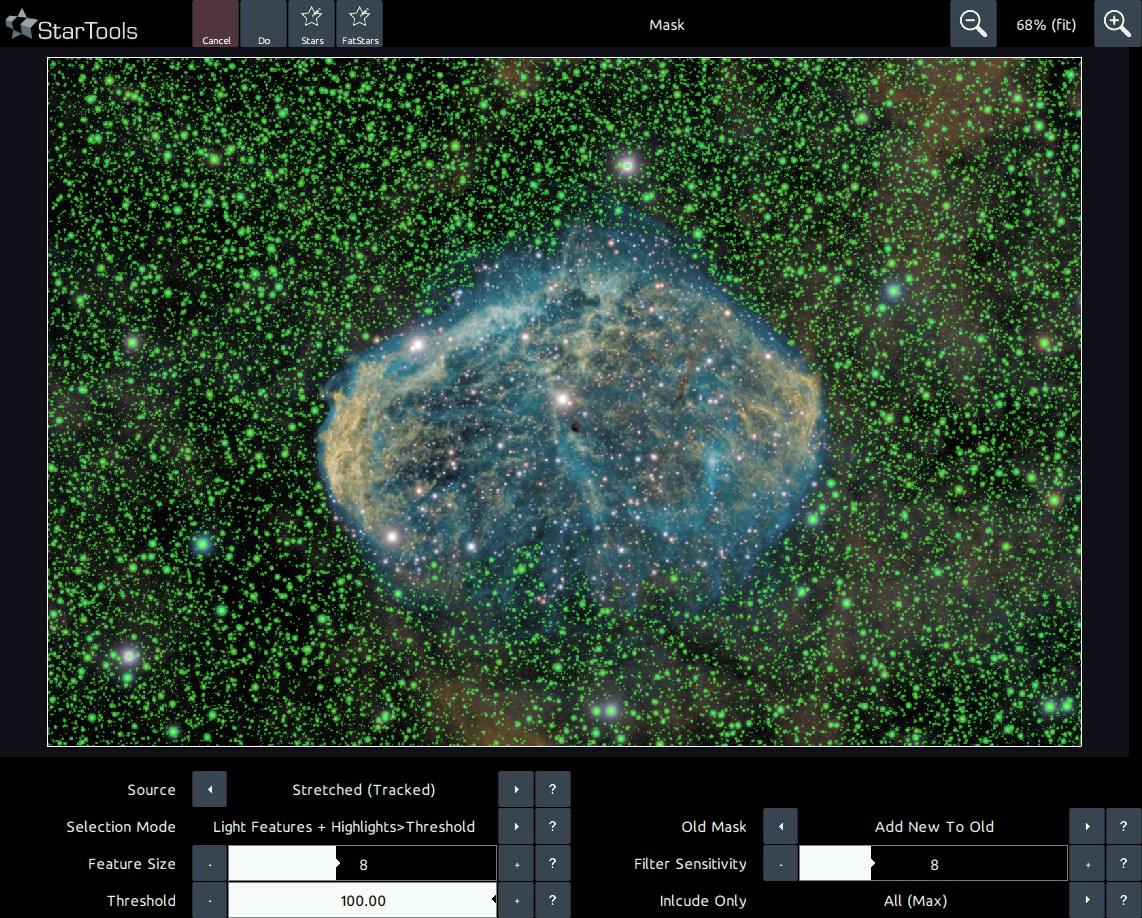The width and height of the screenshot is (1142, 918).
Task: Increase Filter Sensitivity with plus button
Action: pos(1087,863)
